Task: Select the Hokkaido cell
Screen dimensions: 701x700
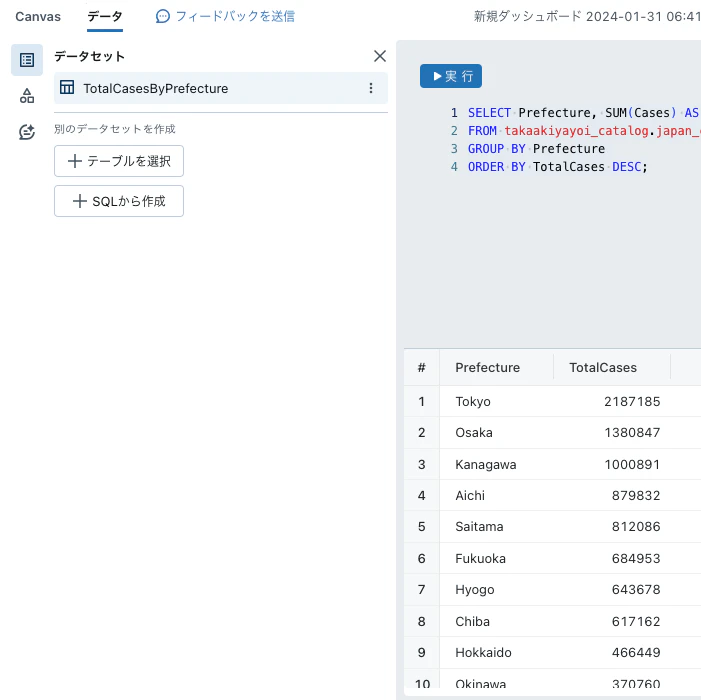Action: click(497, 653)
